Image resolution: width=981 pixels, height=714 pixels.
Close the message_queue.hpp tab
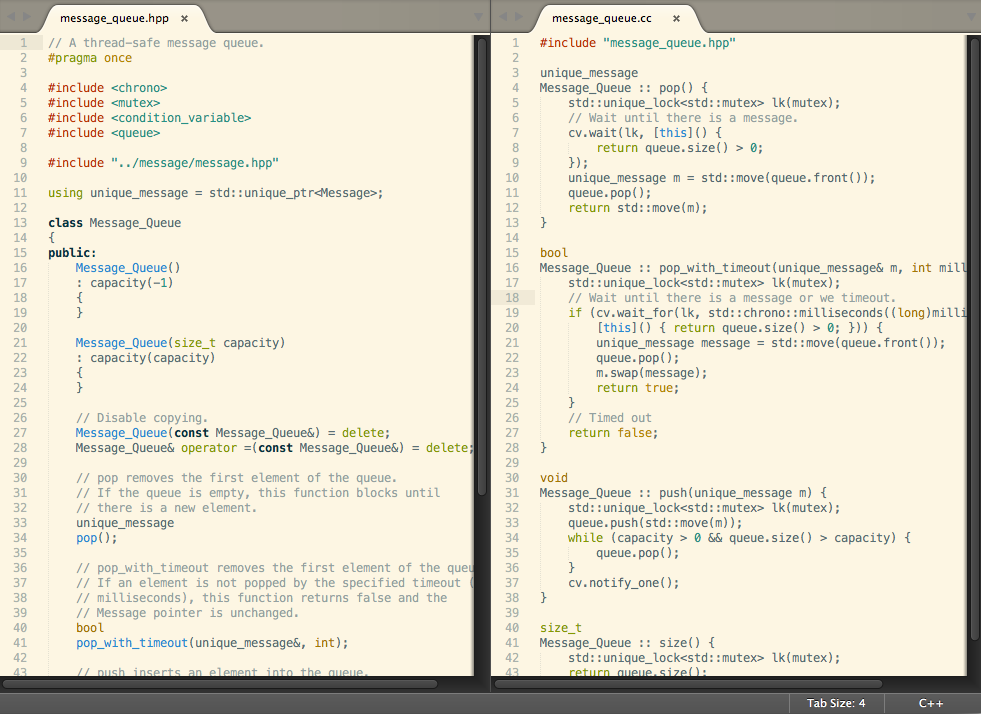coord(184,18)
